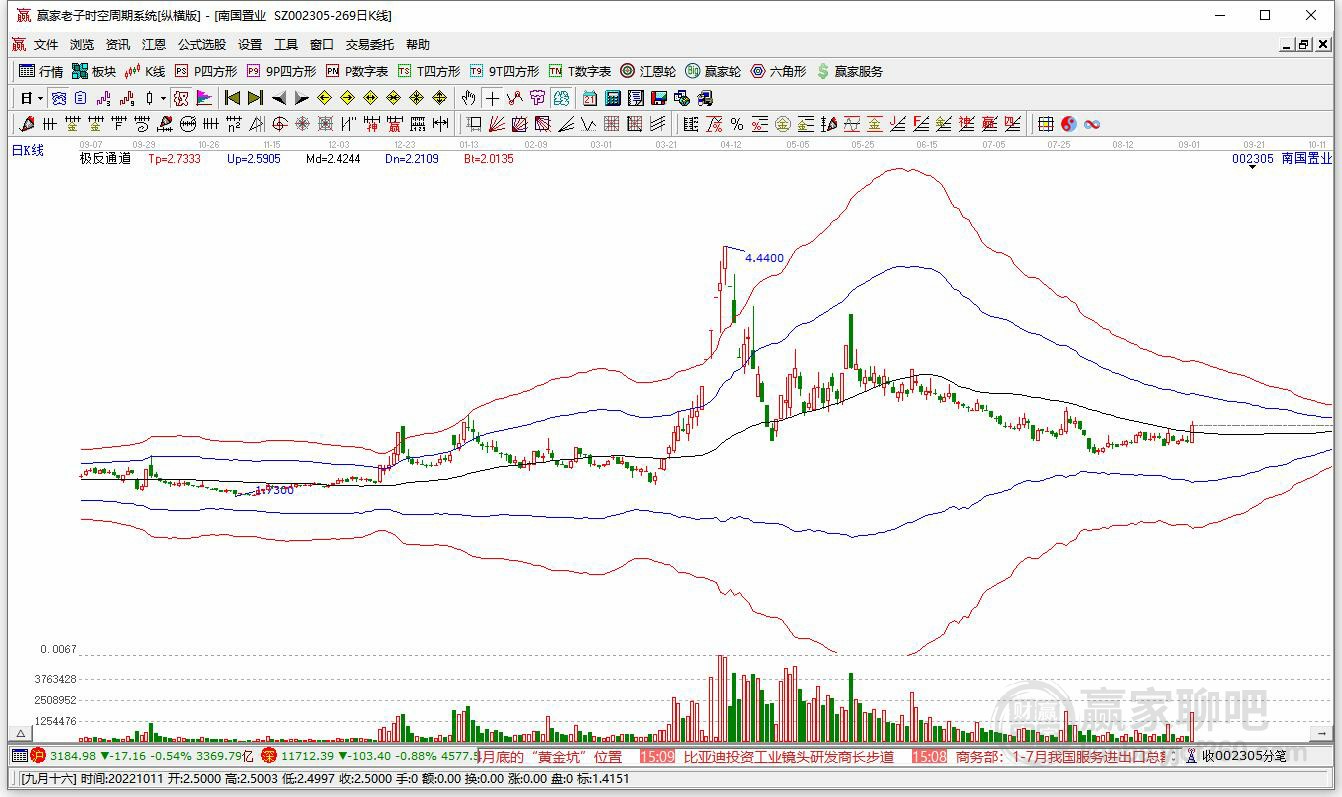
Task: Click the circled 金 gold icon
Action: click(783, 124)
